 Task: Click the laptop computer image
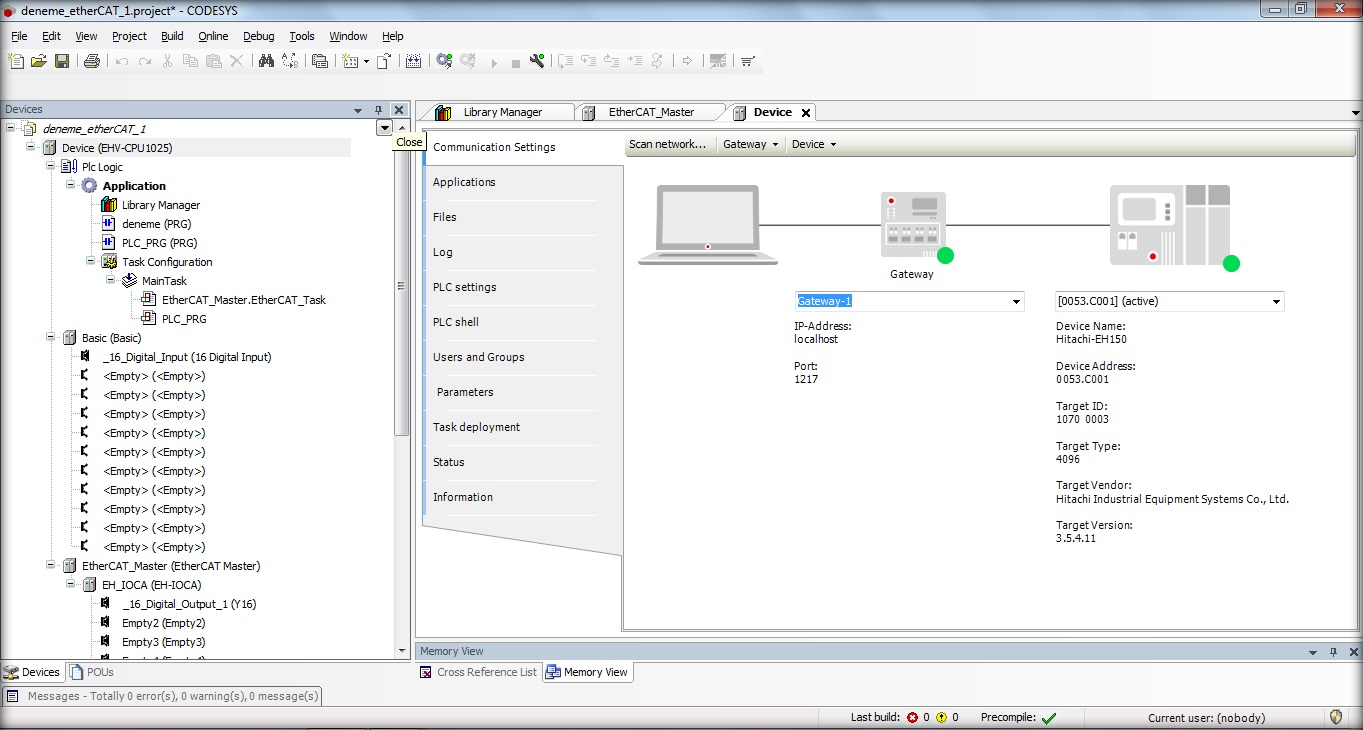[x=708, y=225]
